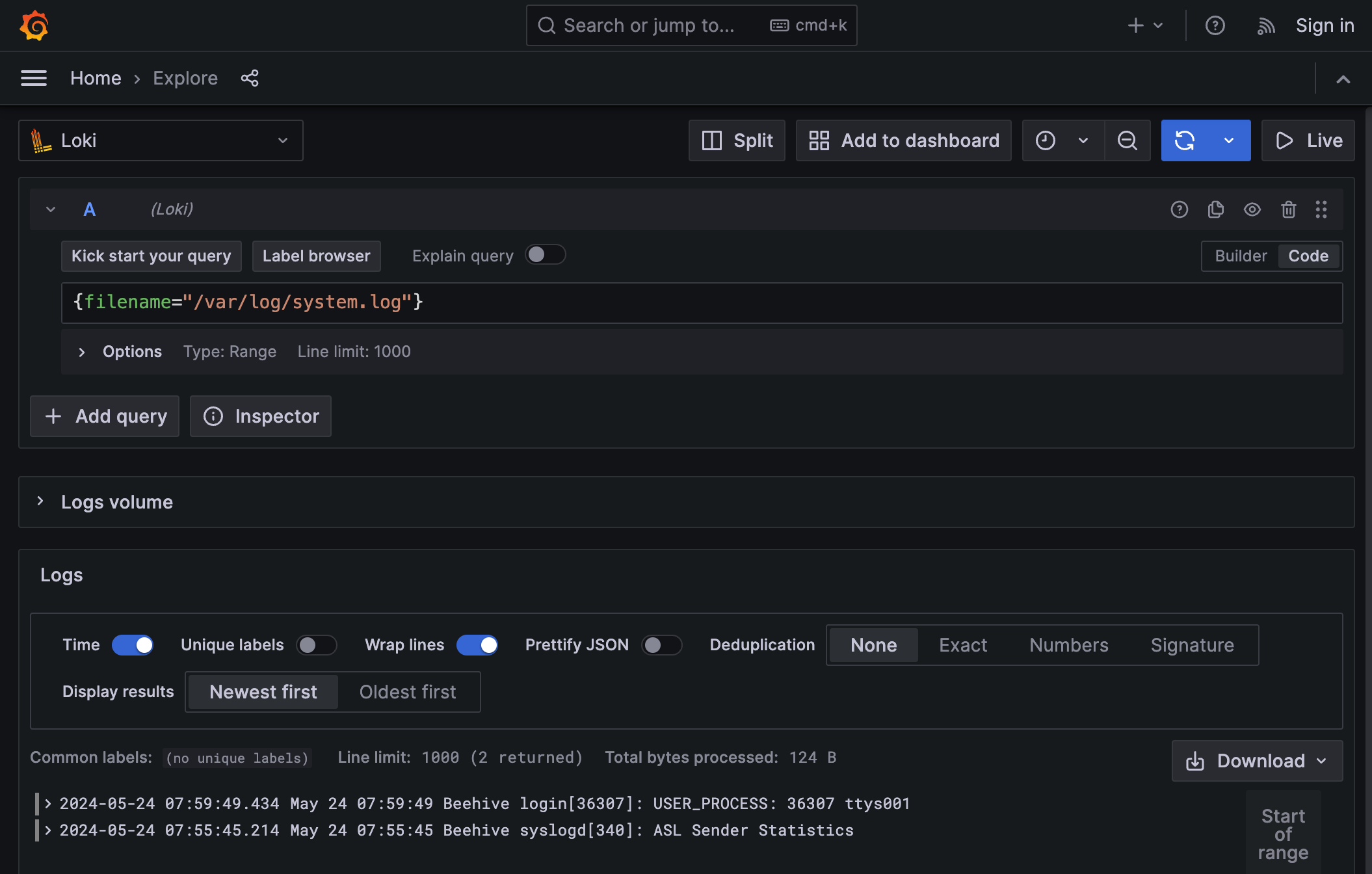The image size is (1372, 874).
Task: Delete the query using the trash icon
Action: (x=1288, y=209)
